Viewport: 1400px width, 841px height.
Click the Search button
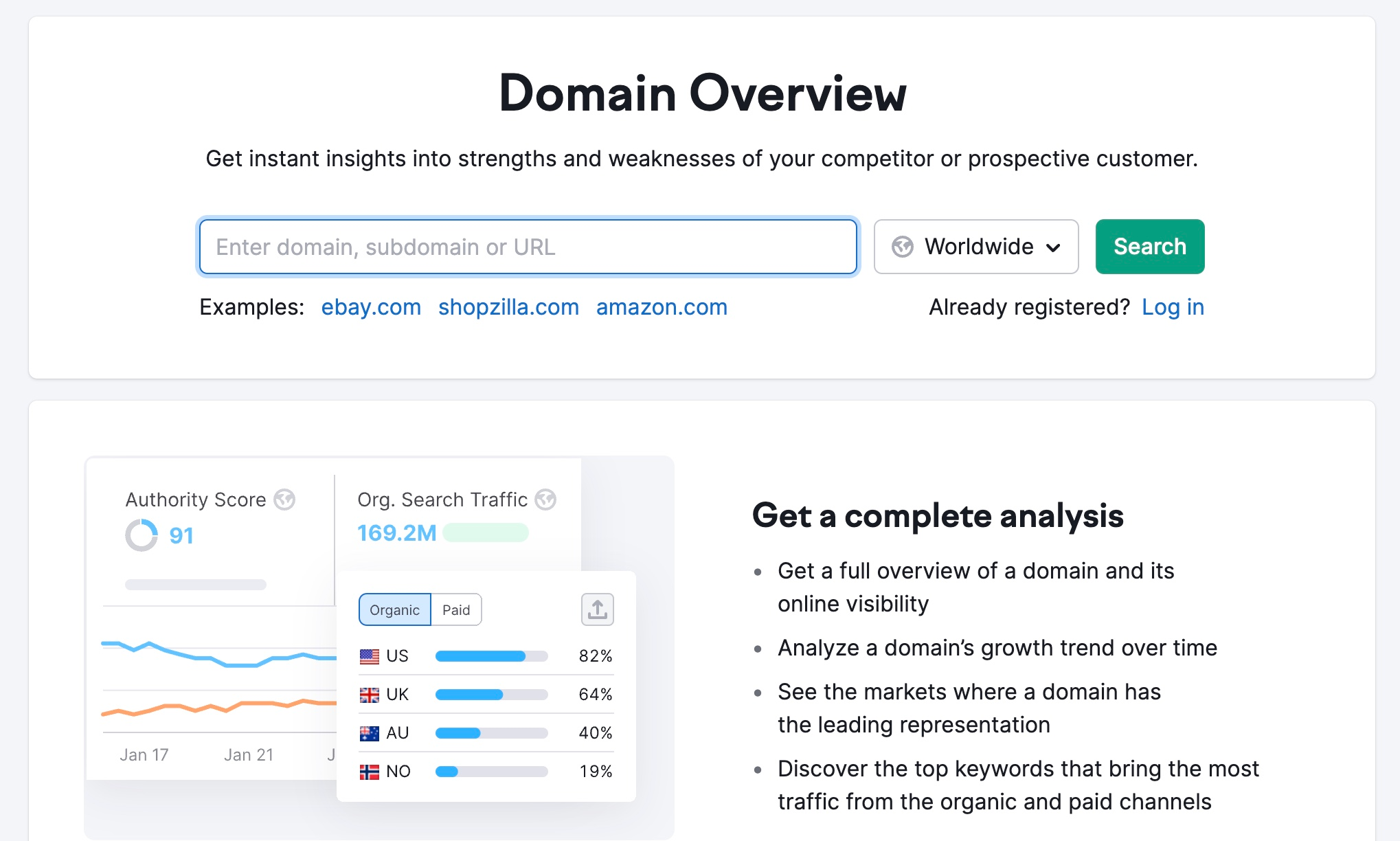1150,246
